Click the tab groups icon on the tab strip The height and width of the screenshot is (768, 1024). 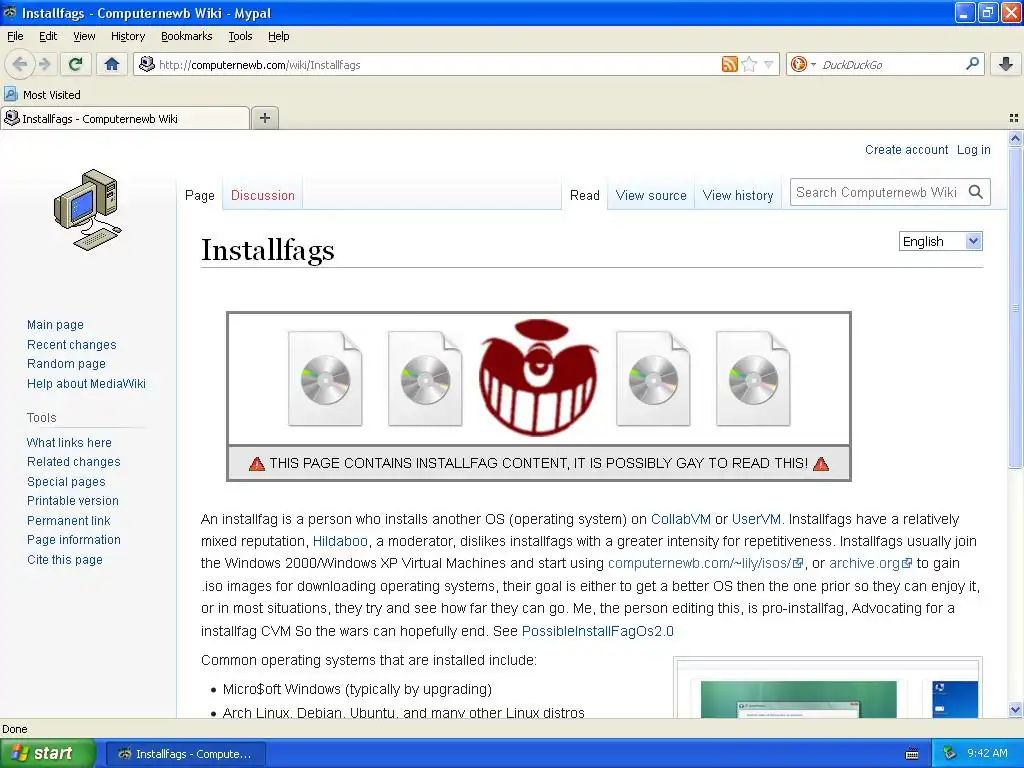coord(1014,118)
